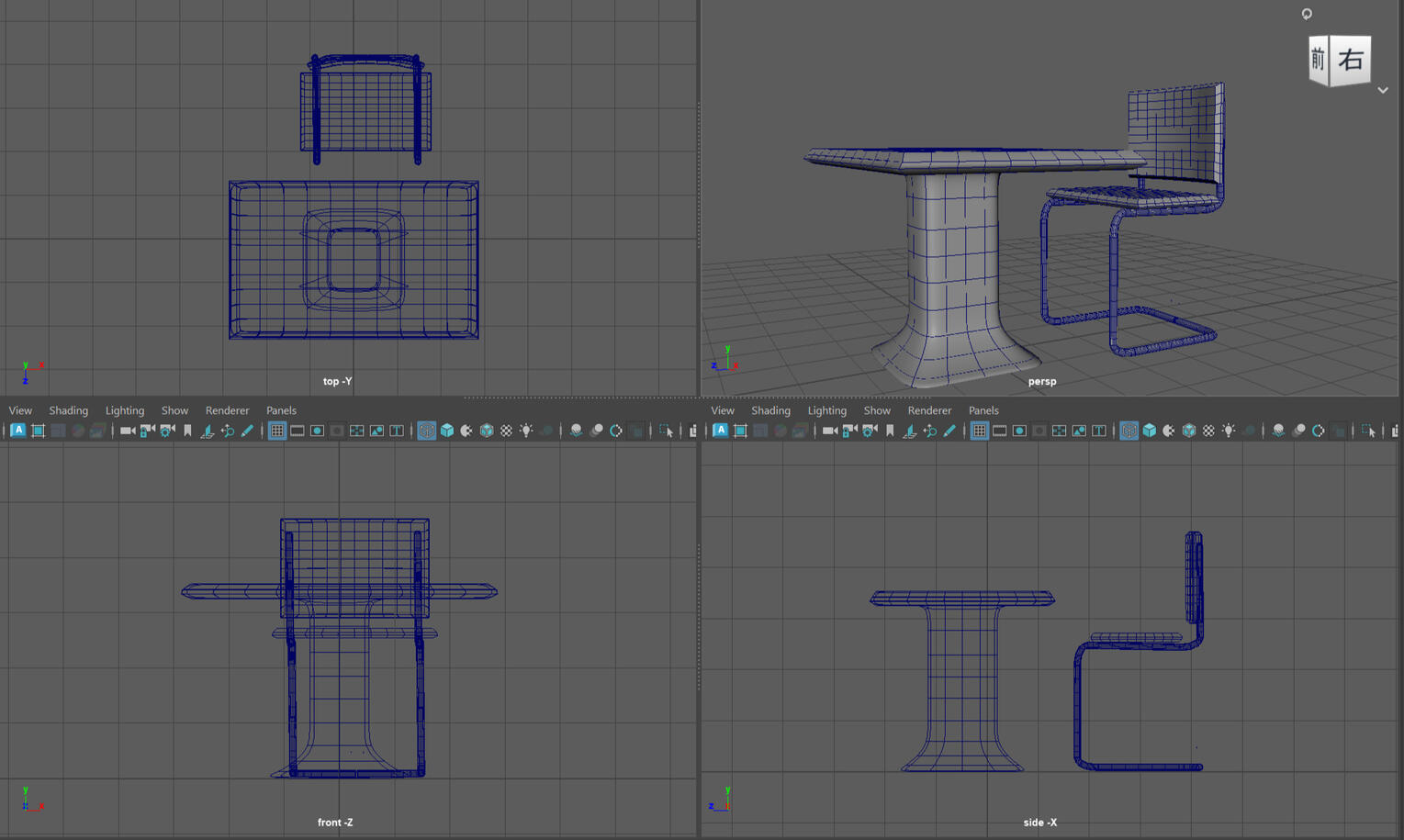
Task: Open the Panels menu in the front viewport
Action: point(281,410)
